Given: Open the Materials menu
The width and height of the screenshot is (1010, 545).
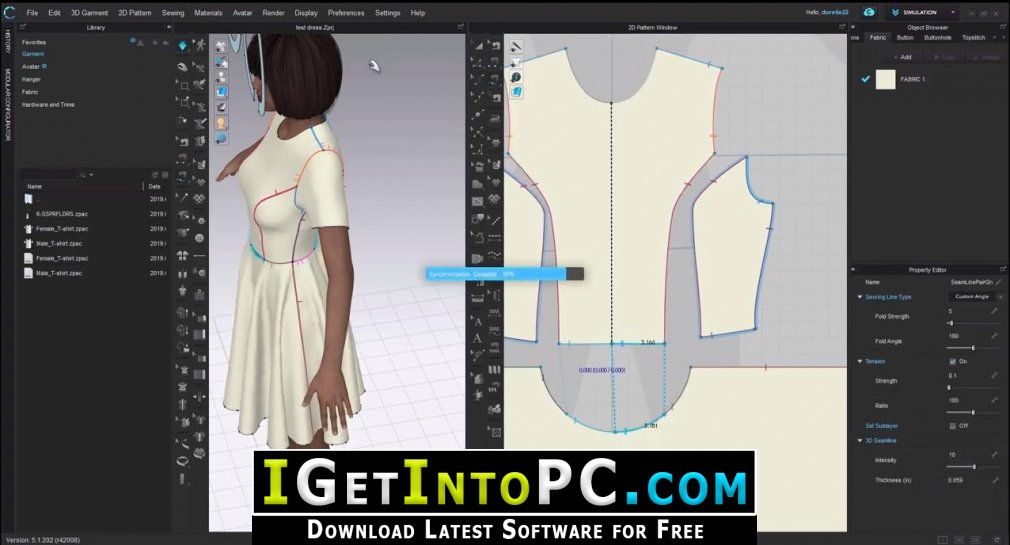Looking at the screenshot, I should (208, 13).
